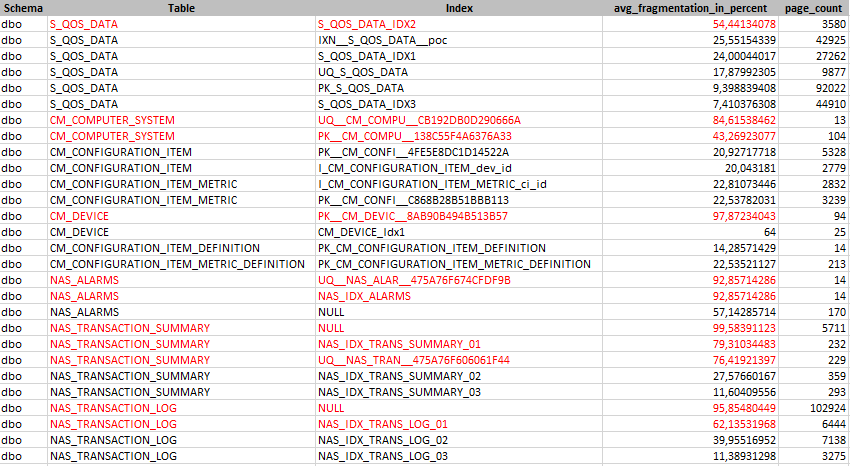Screen dimensions: 850x466
Task: Click table cell CM_CONFIGURATION_ITEM_DEFINITION
Action: 181,248
